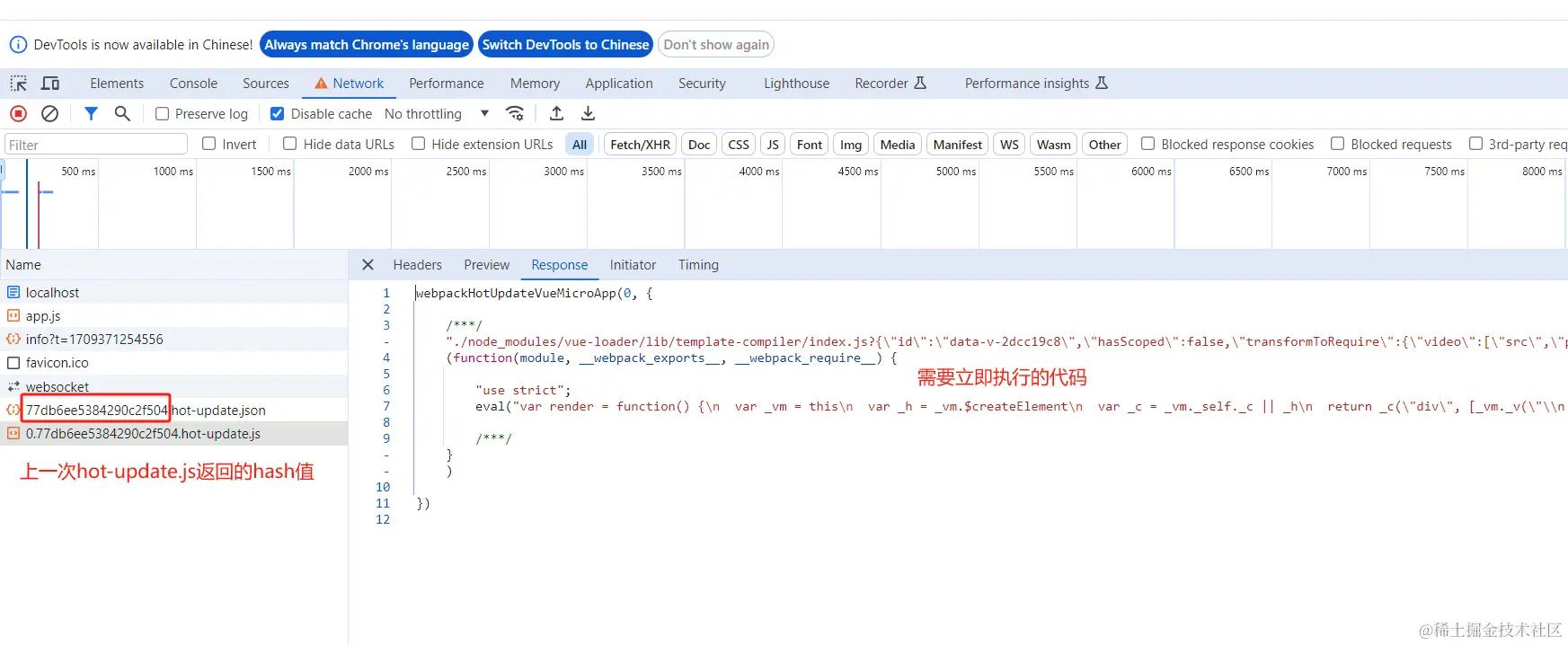This screenshot has width=1568, height=645.
Task: Enable the Preserve log checkbox
Action: pyautogui.click(x=163, y=114)
